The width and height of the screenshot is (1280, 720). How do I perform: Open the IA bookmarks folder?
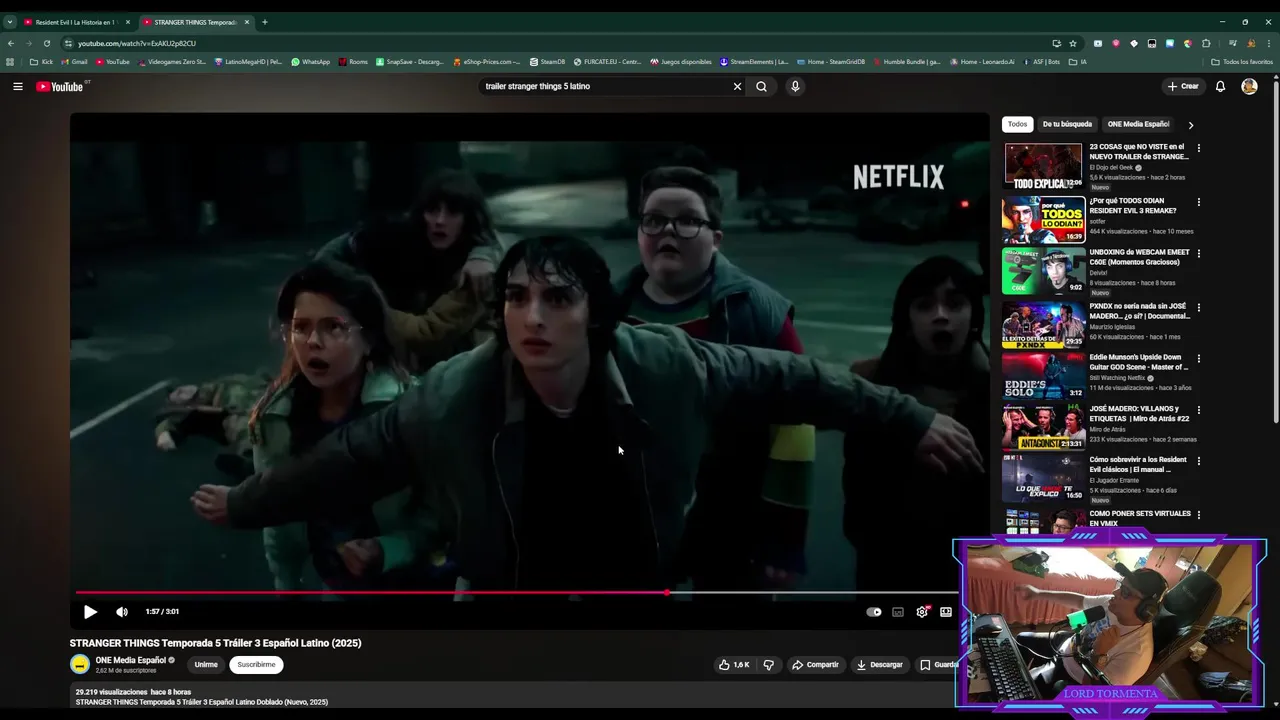click(1077, 62)
